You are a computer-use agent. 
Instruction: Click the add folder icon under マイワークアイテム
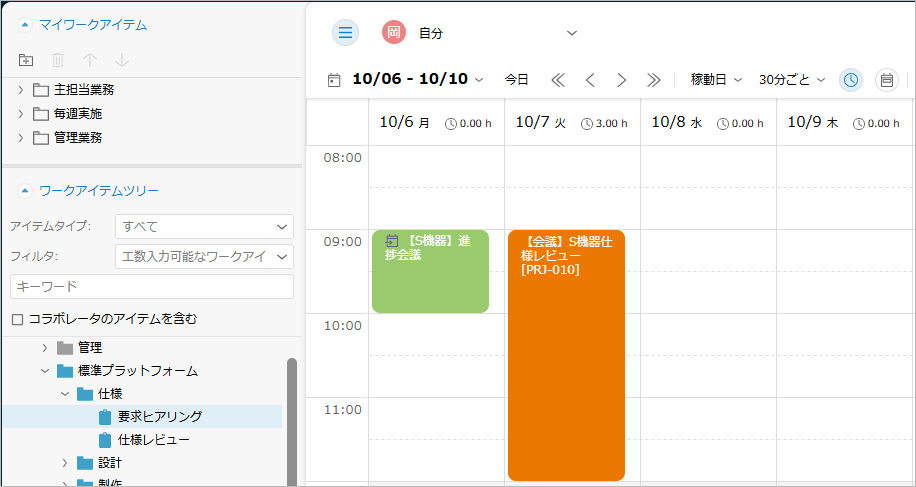[27, 61]
